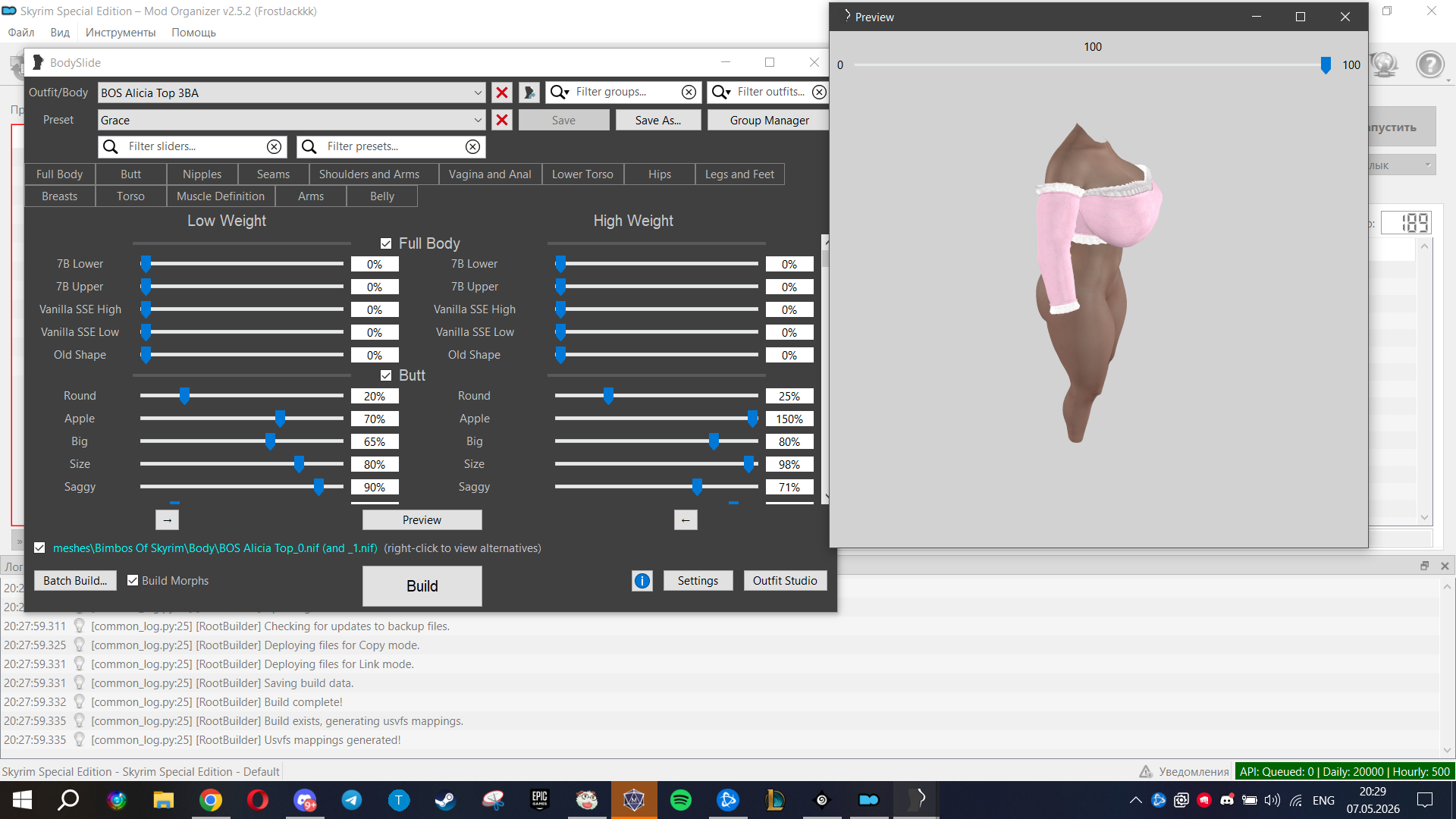Open BodySlide Settings
Image resolution: width=1456 pixels, height=819 pixels.
pos(698,581)
